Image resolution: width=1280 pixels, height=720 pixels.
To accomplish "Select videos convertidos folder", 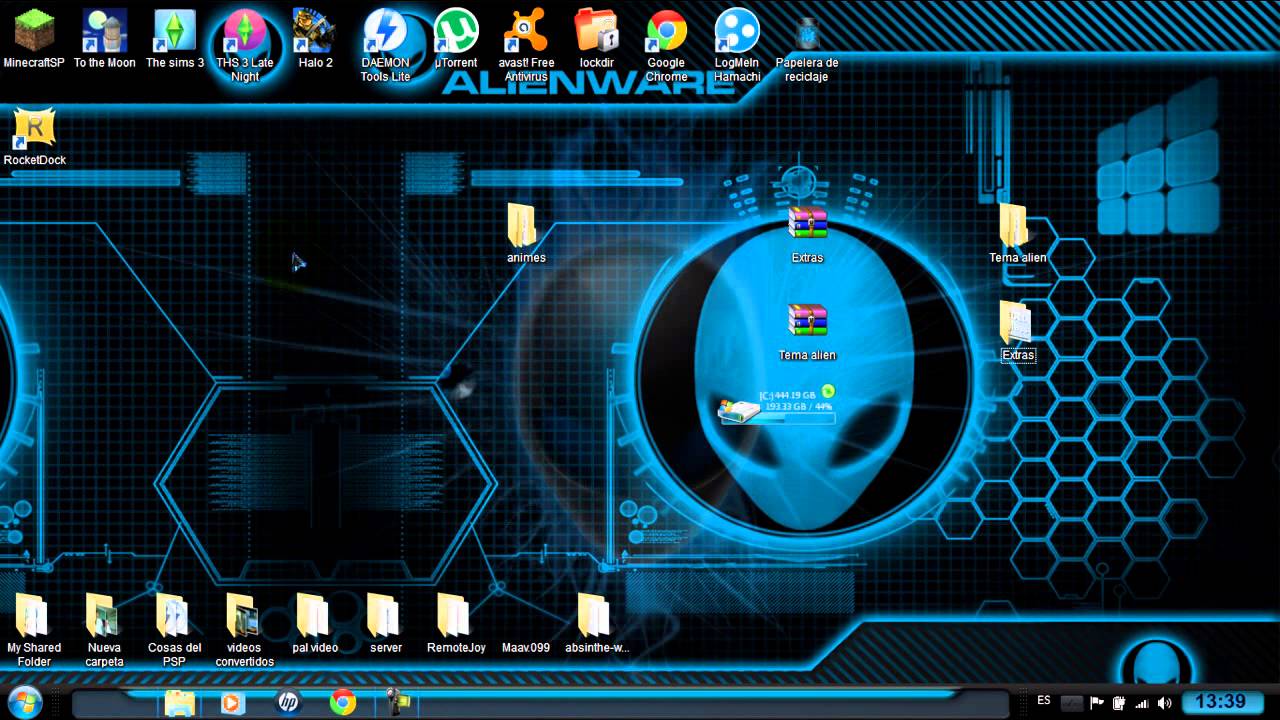I will (x=244, y=630).
